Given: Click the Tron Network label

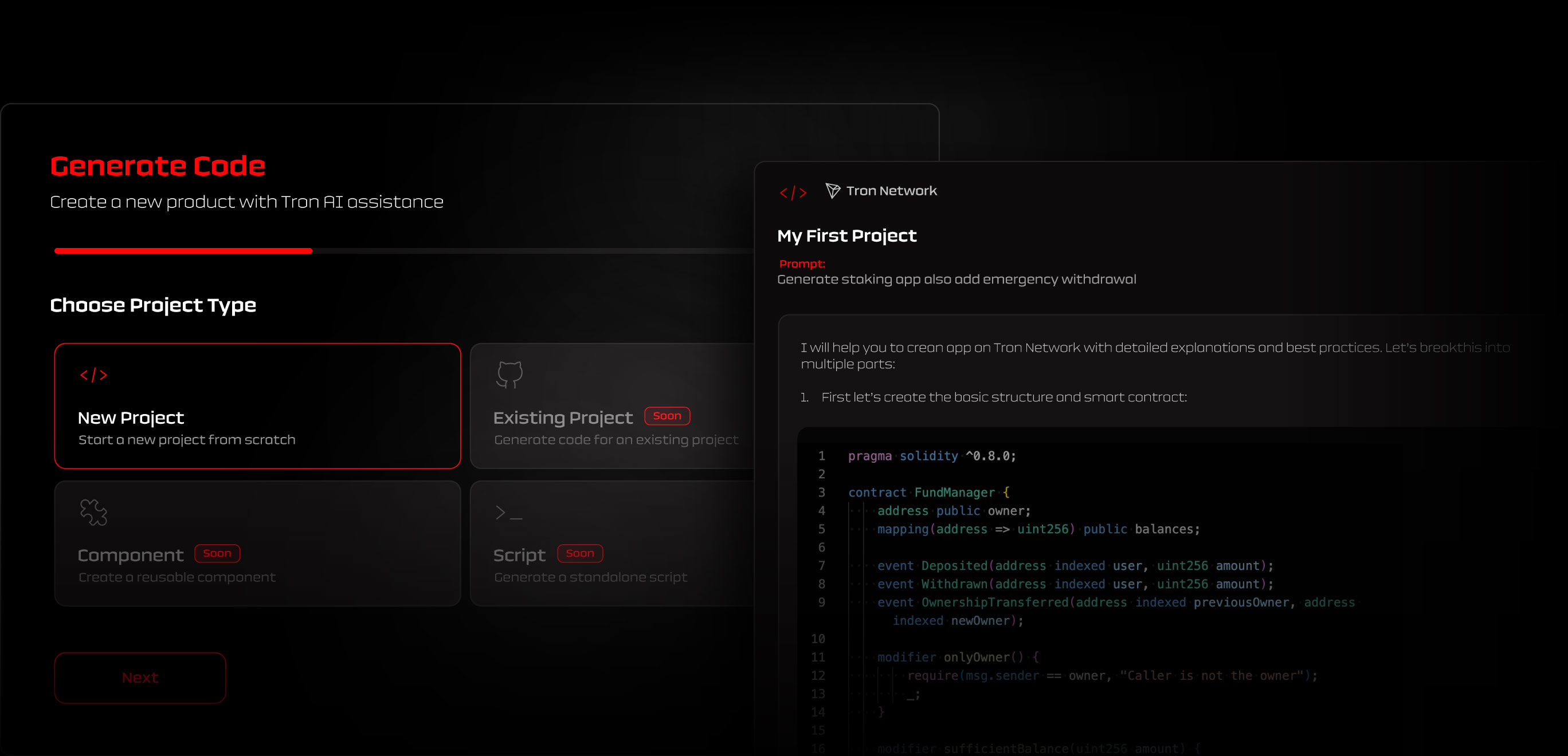Looking at the screenshot, I should coord(891,191).
